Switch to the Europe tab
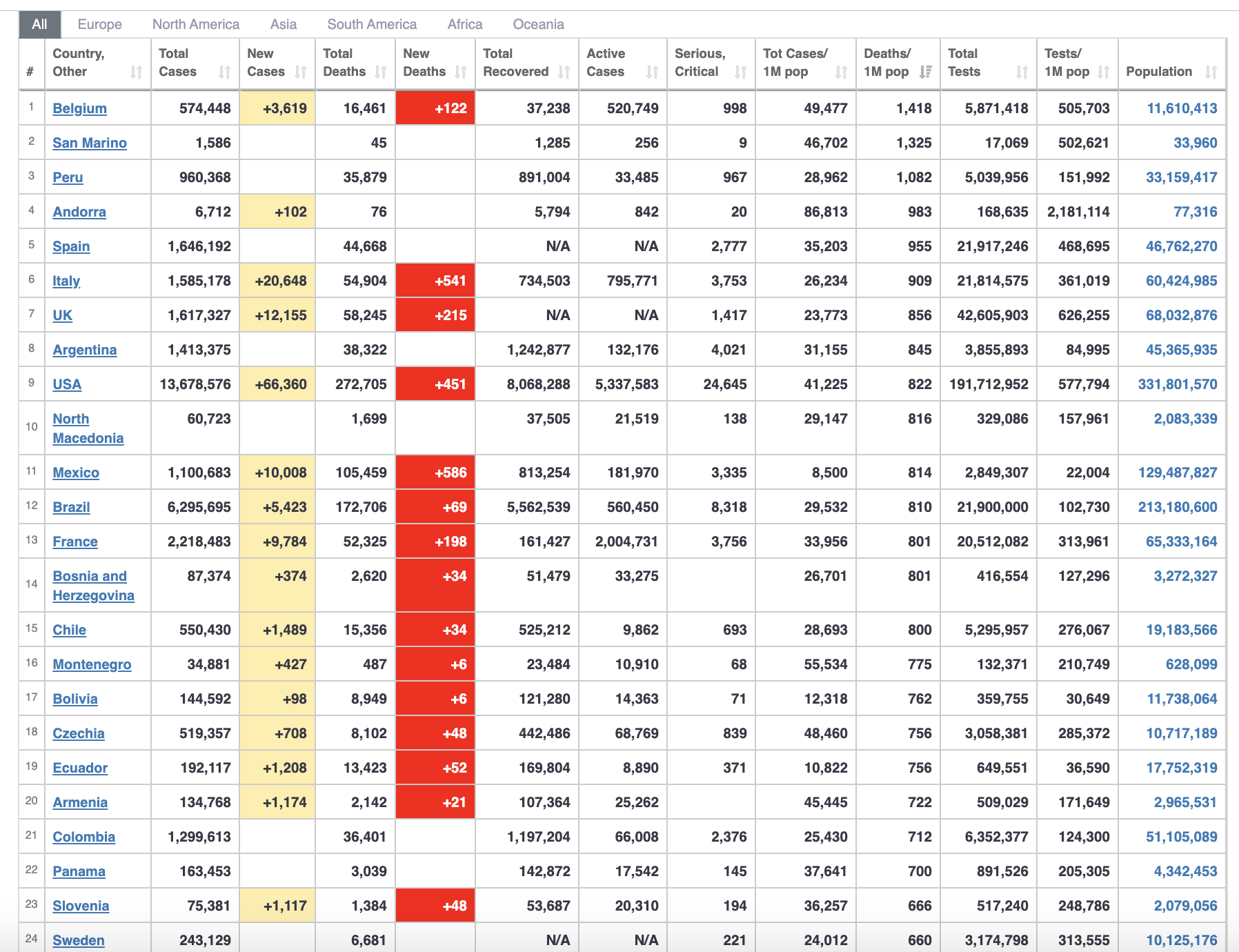This screenshot has height=952, width=1239. (99, 24)
